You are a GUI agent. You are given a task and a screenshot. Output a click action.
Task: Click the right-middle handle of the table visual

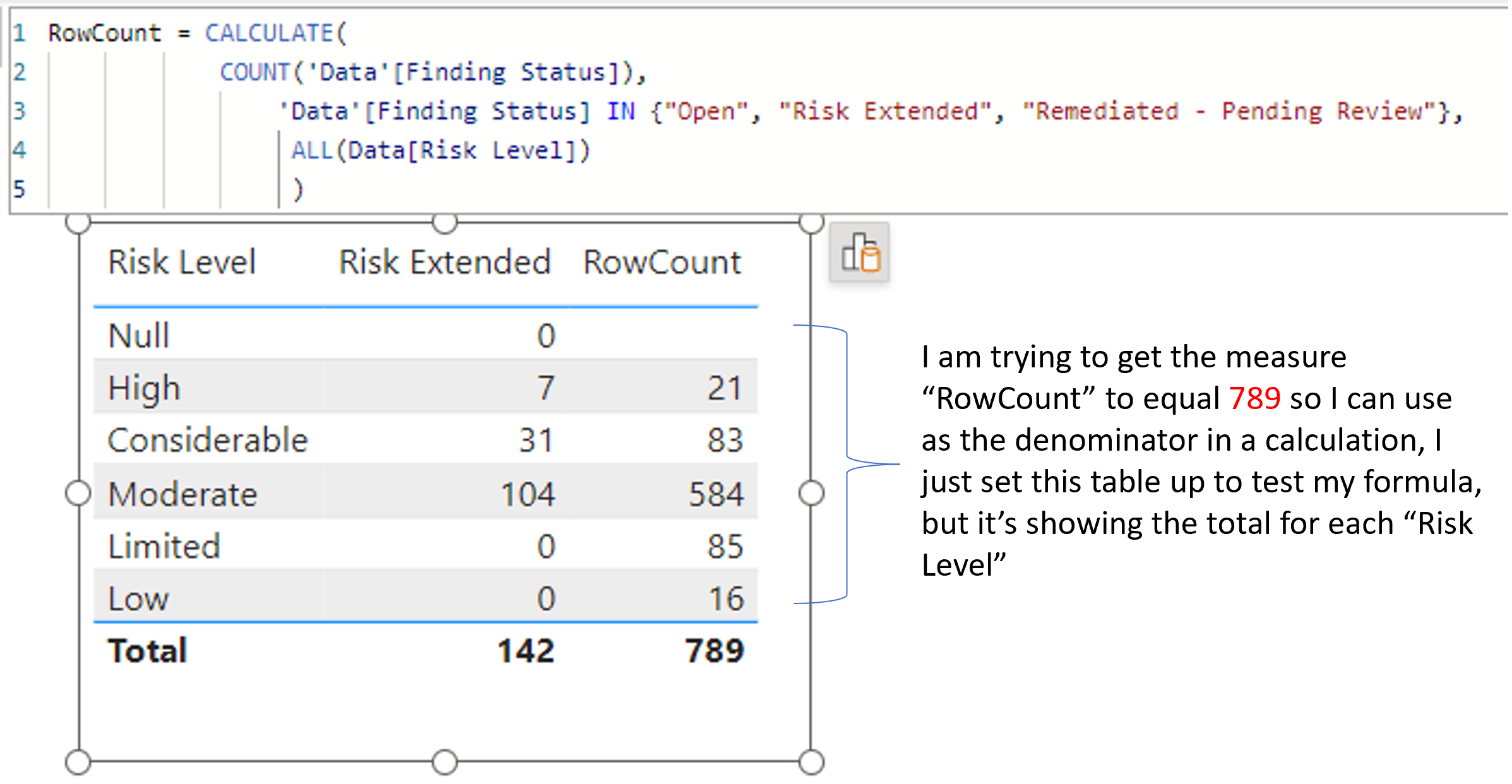[x=811, y=493]
